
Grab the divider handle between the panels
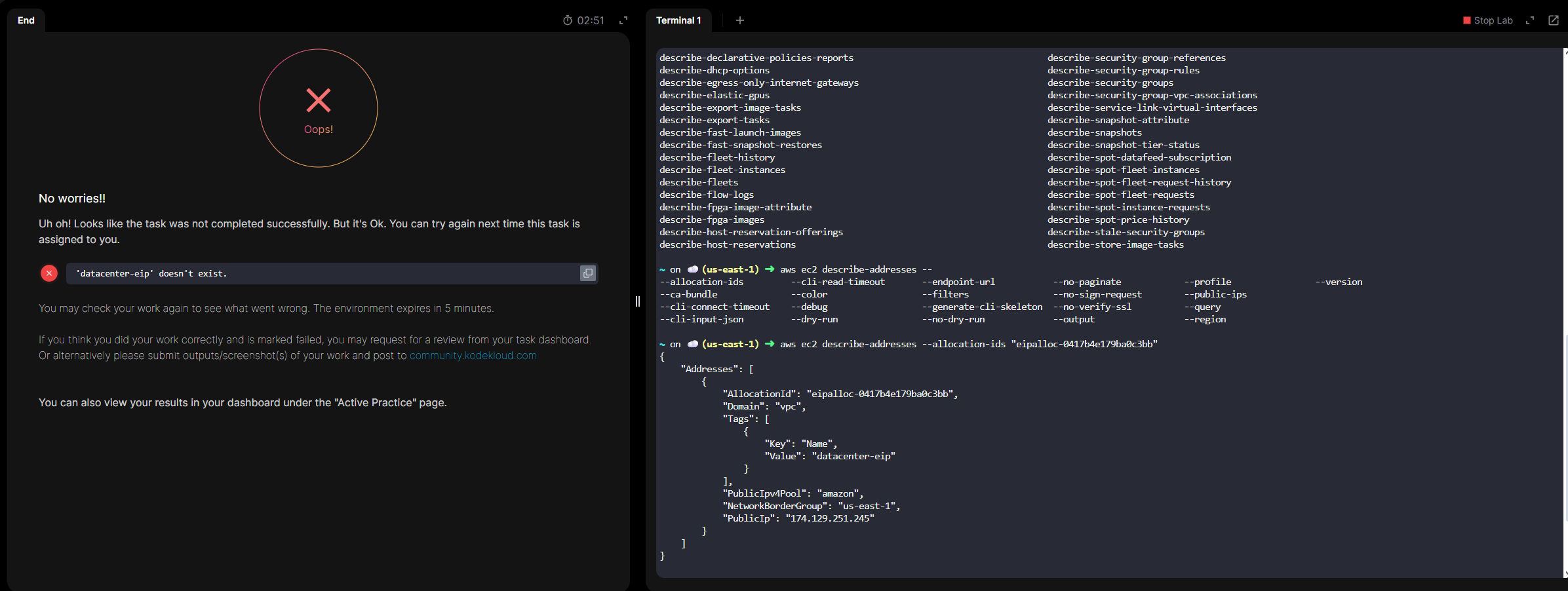pos(638,301)
